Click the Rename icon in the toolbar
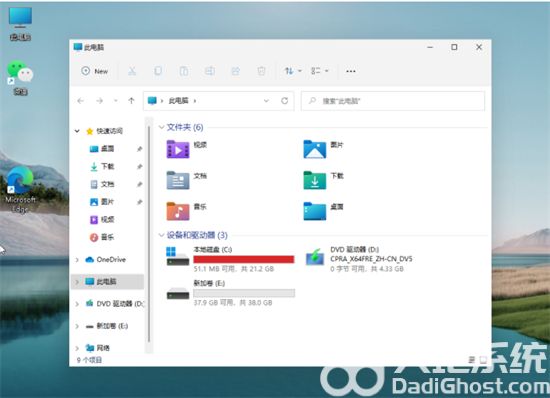This screenshot has height=398, width=550. (x=210, y=71)
